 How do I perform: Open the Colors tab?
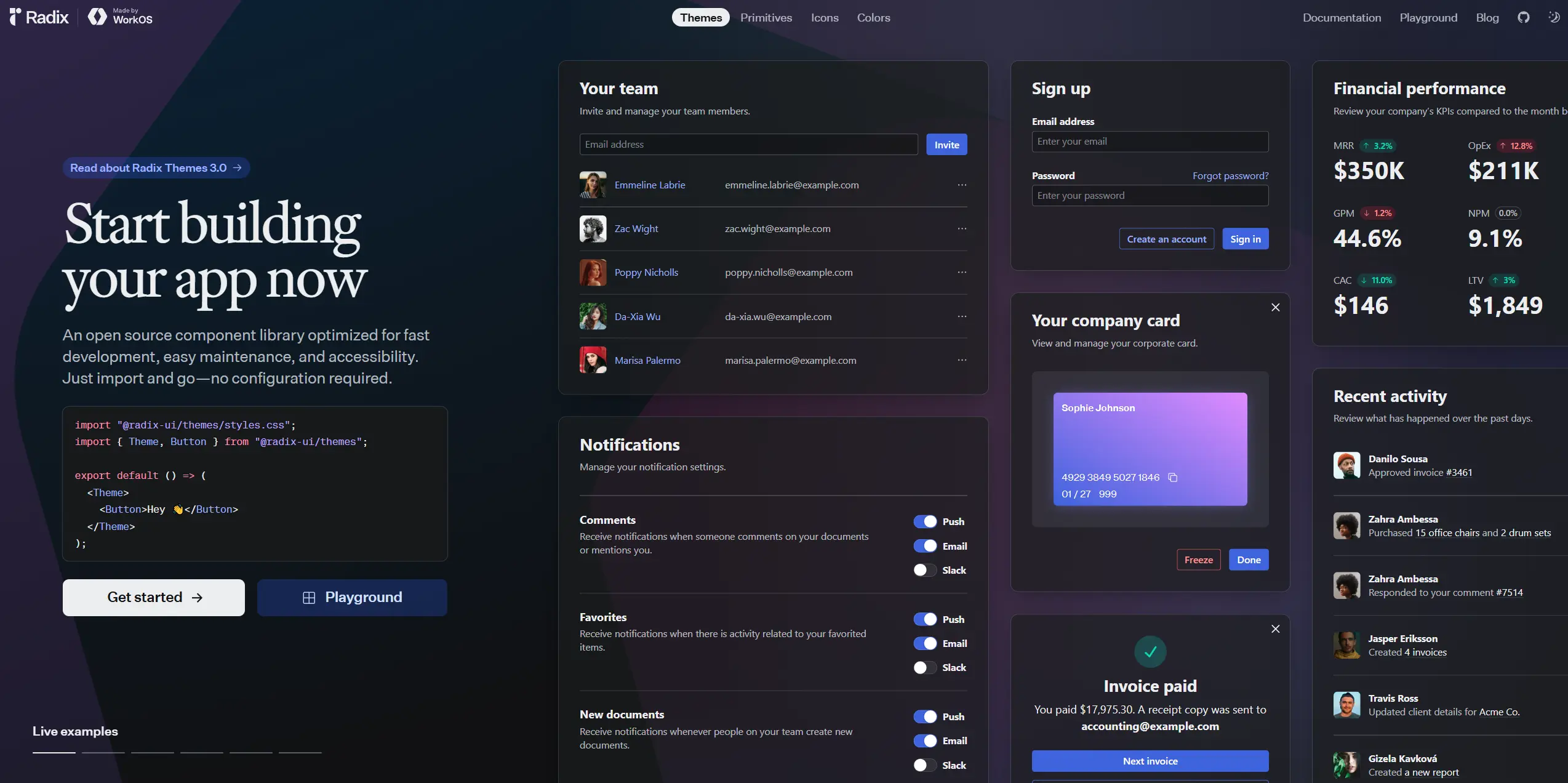click(873, 17)
